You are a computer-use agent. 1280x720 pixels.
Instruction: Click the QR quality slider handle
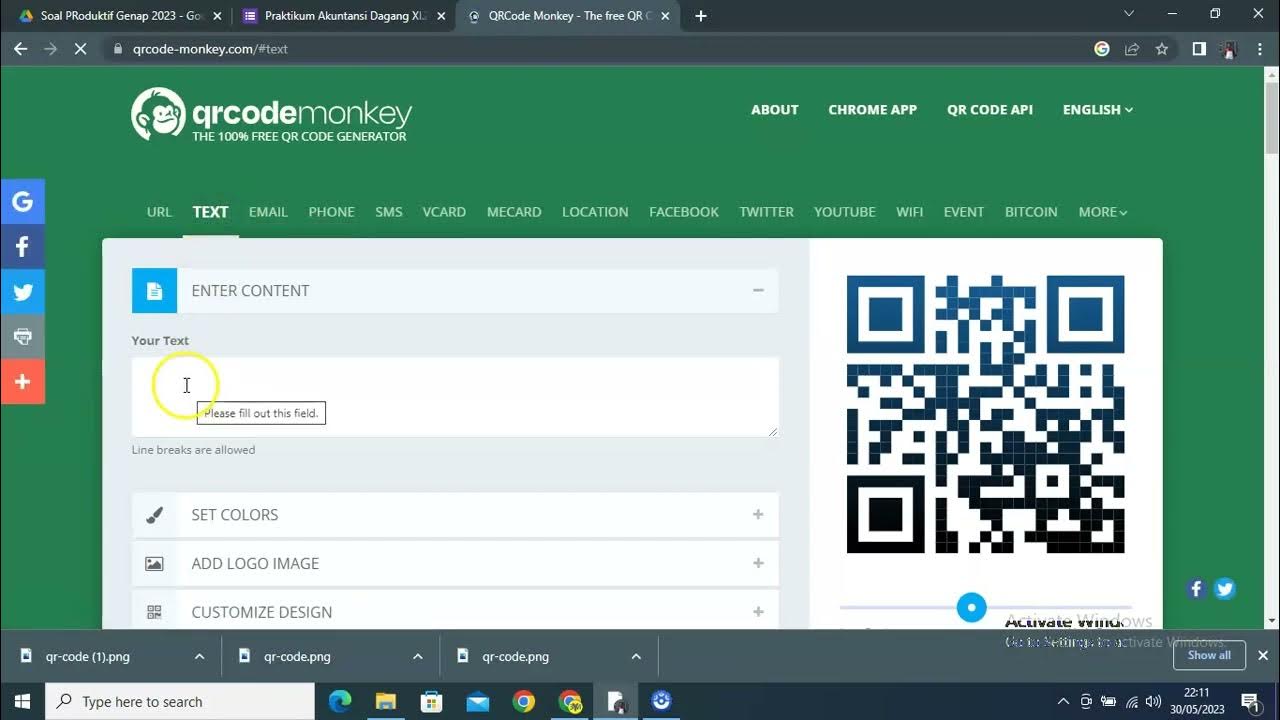[x=971, y=607]
